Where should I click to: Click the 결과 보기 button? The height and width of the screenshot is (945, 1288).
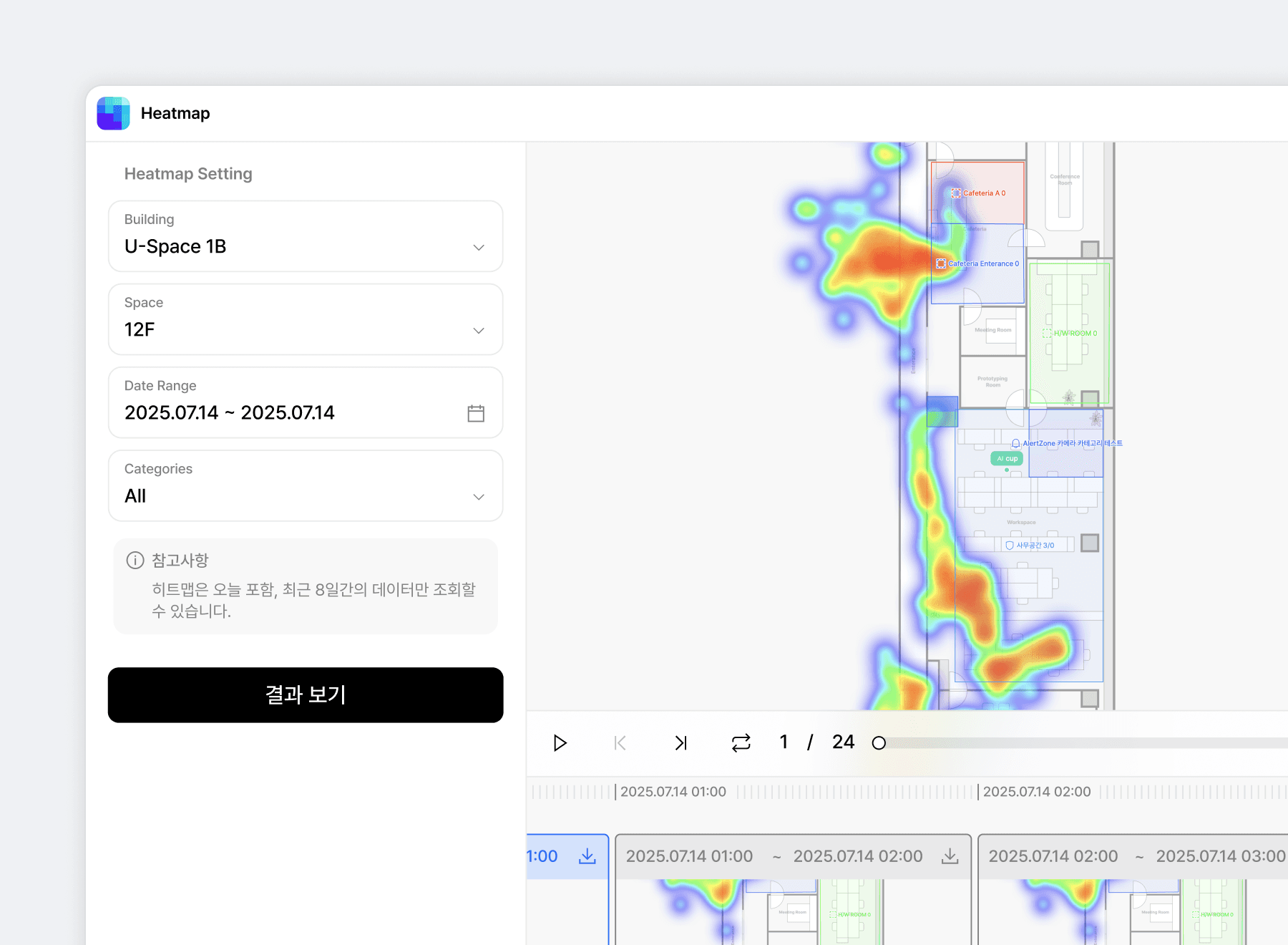click(x=306, y=695)
